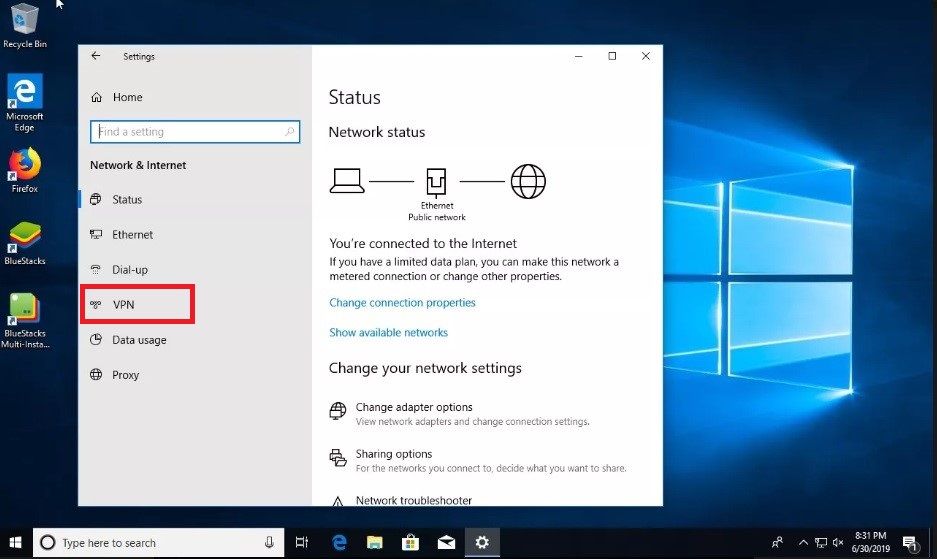This screenshot has height=559, width=937.
Task: Click the Show available networks link
Action: tap(388, 333)
